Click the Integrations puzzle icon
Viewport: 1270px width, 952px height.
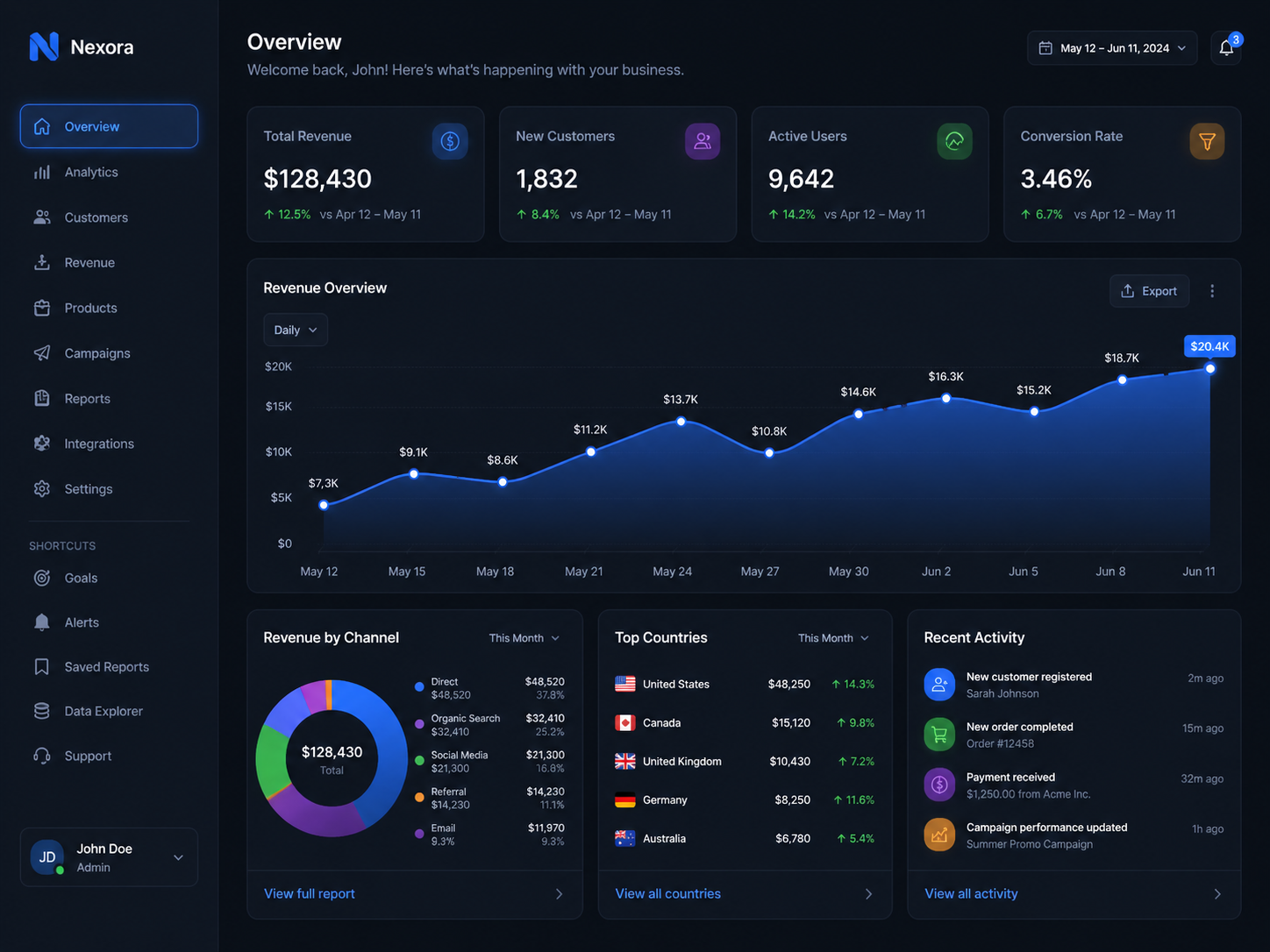point(41,444)
